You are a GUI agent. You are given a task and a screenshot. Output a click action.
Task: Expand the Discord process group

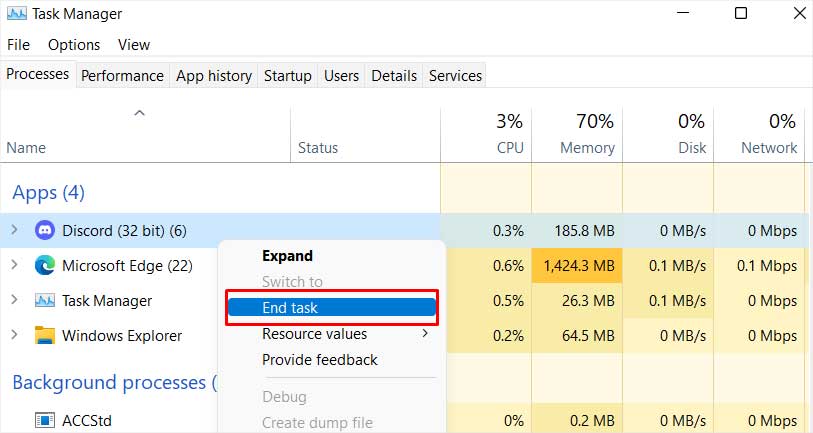pyautogui.click(x=15, y=229)
